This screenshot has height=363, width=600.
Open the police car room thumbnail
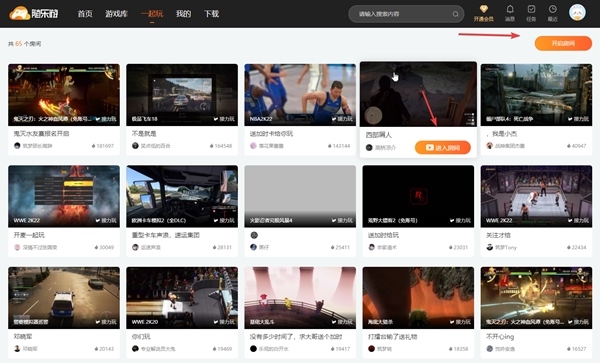point(64,298)
